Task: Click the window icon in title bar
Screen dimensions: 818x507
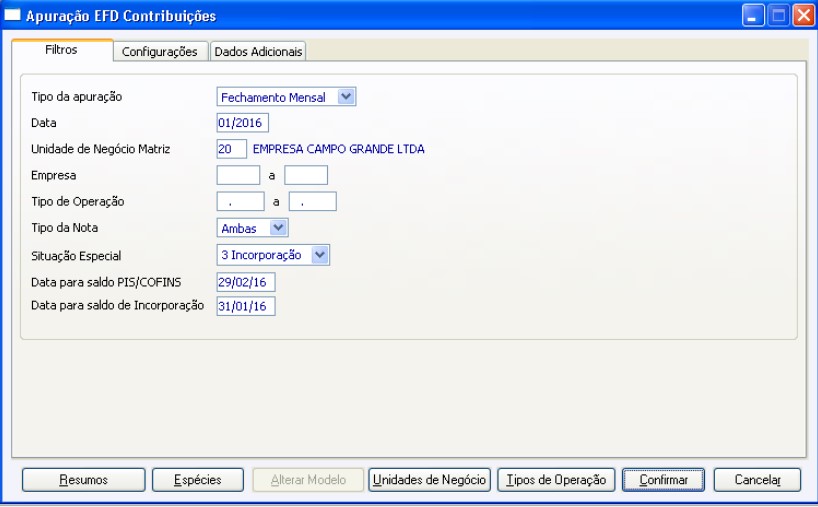Action: pos(12,15)
